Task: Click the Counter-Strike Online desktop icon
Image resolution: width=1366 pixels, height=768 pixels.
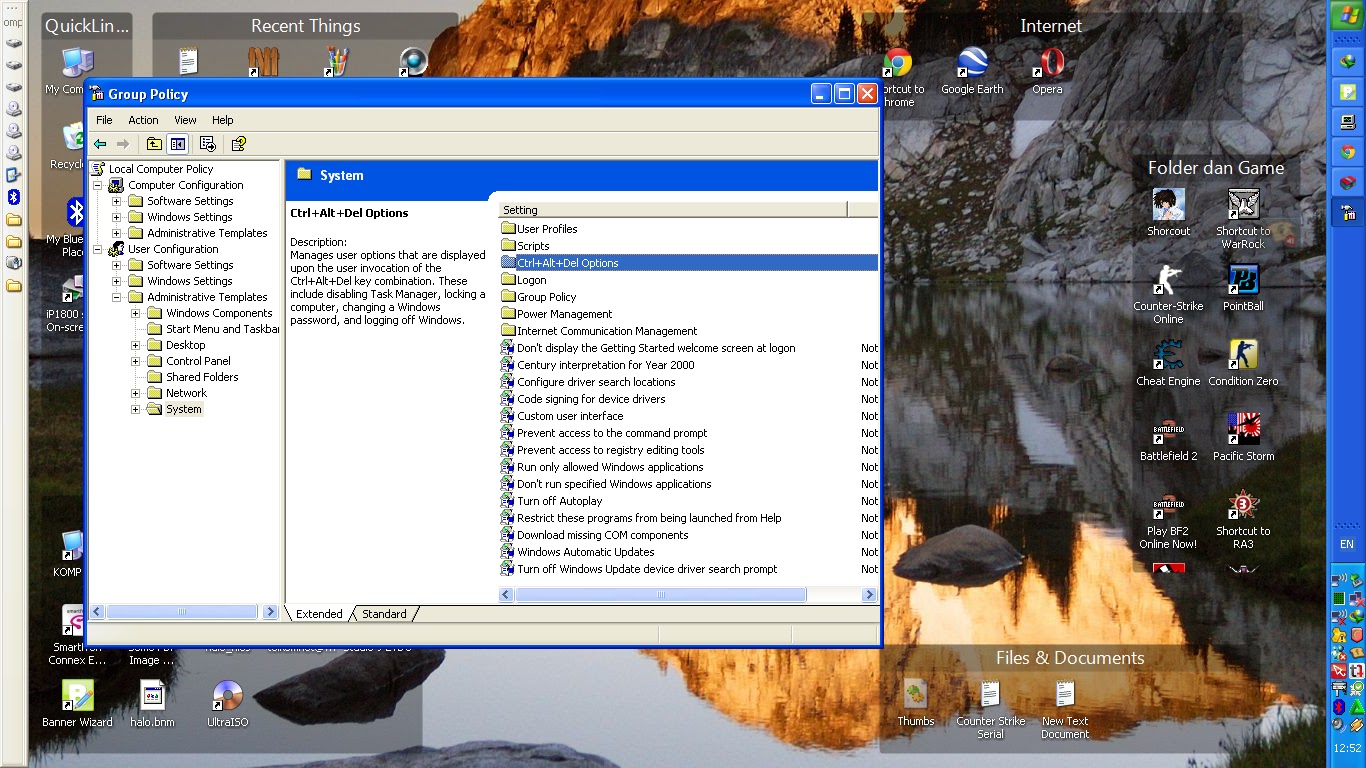Action: click(x=1168, y=295)
